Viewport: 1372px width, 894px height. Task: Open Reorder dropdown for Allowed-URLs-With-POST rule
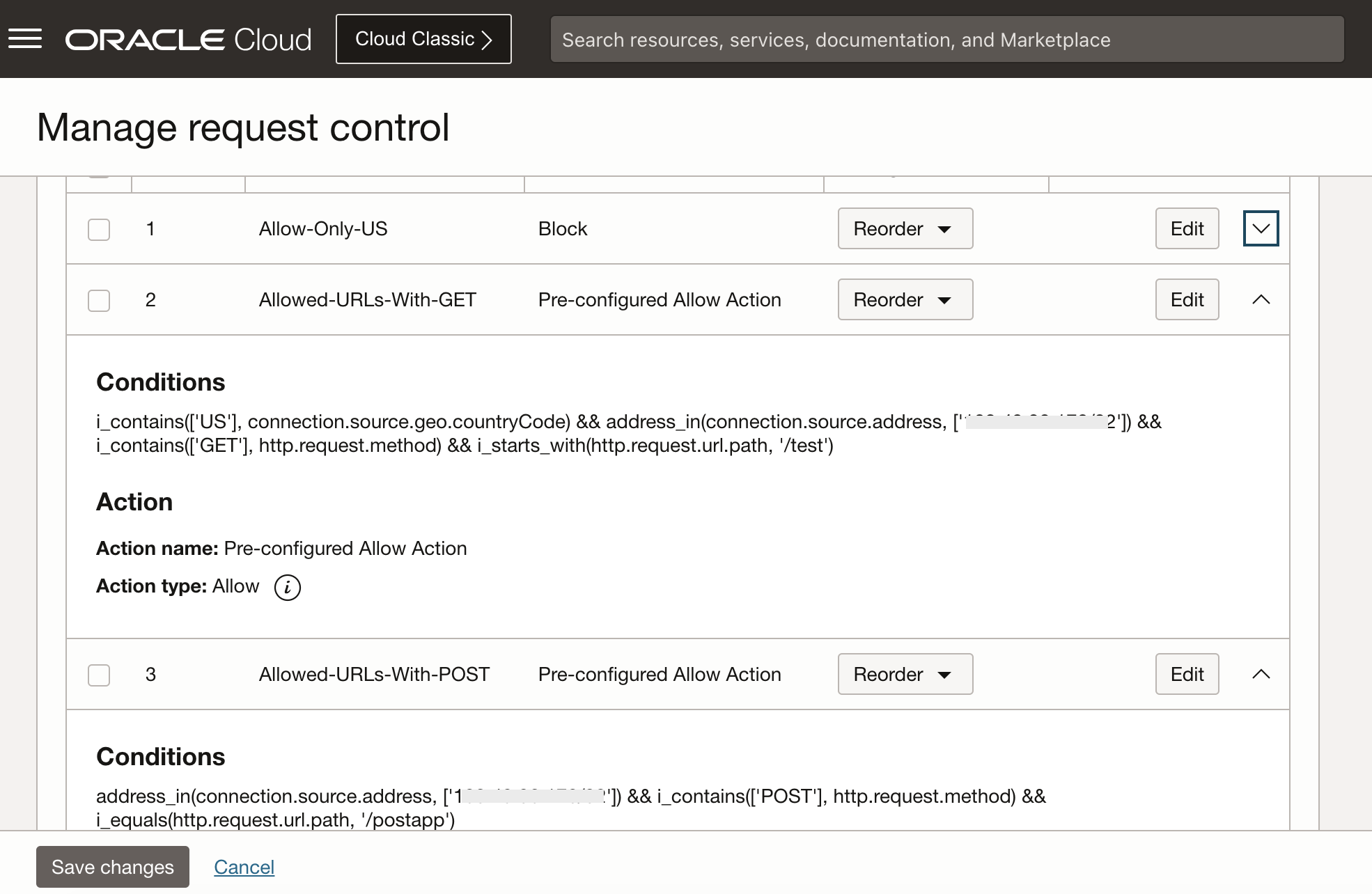click(905, 674)
